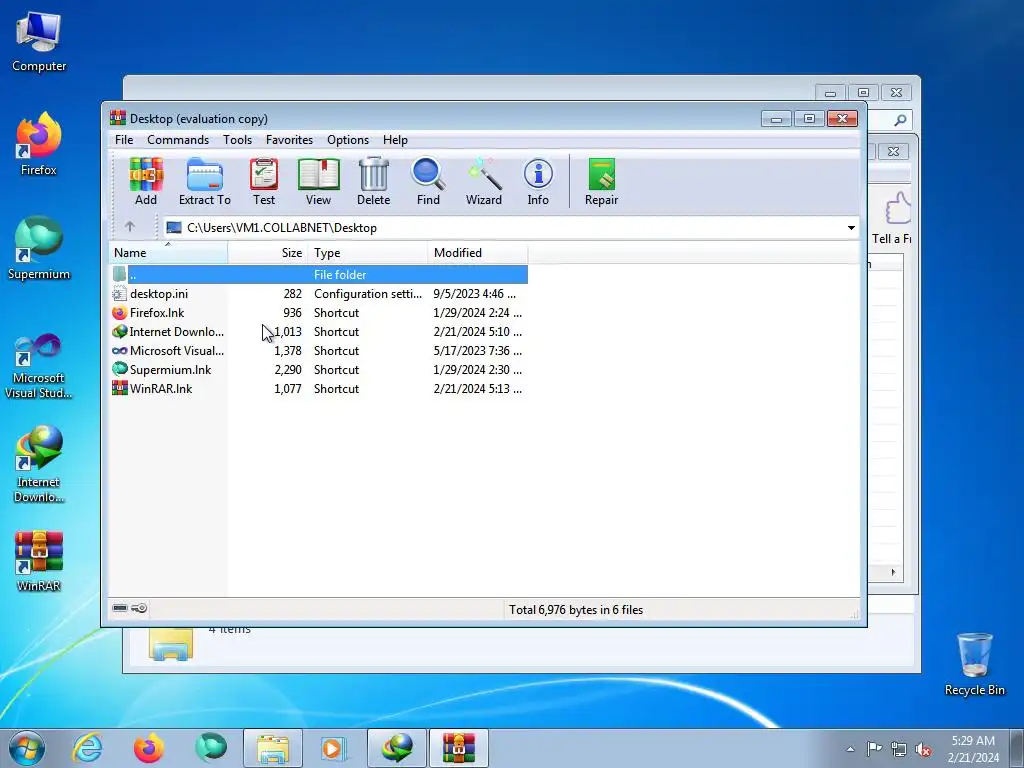Sort by Size column header
This screenshot has height=768, width=1024.
268,253
